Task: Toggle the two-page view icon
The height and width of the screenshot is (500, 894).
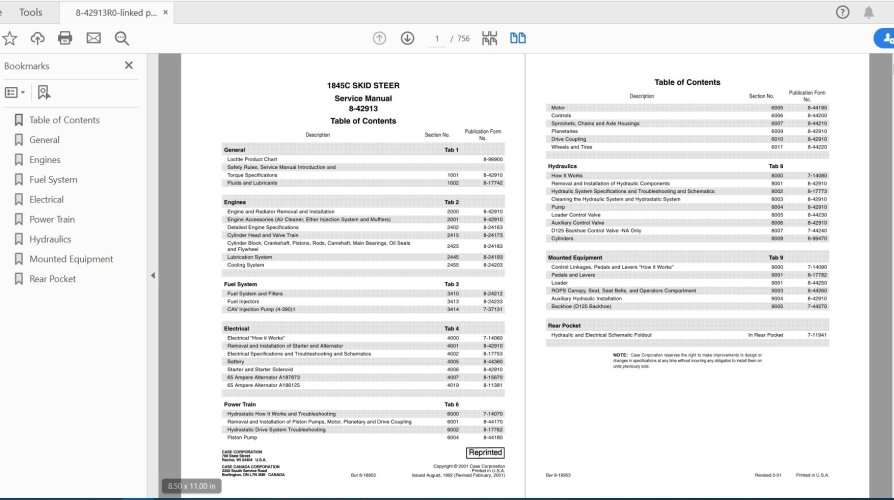Action: pos(517,38)
